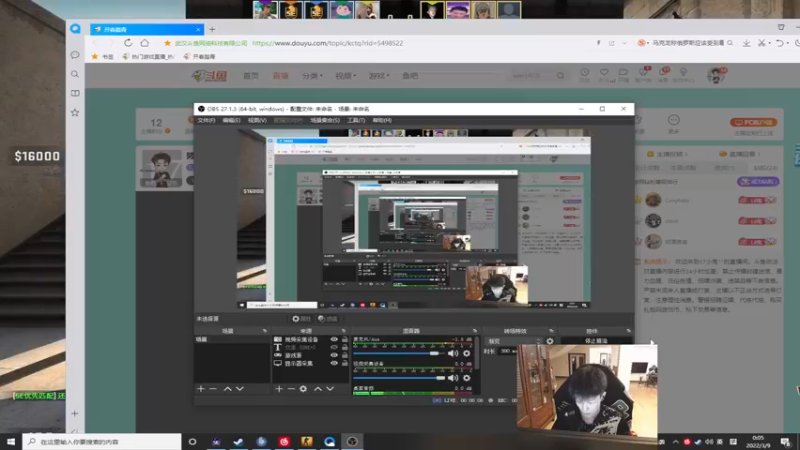
Task: Click the Stop Streaming button in OBS
Action: coord(595,341)
